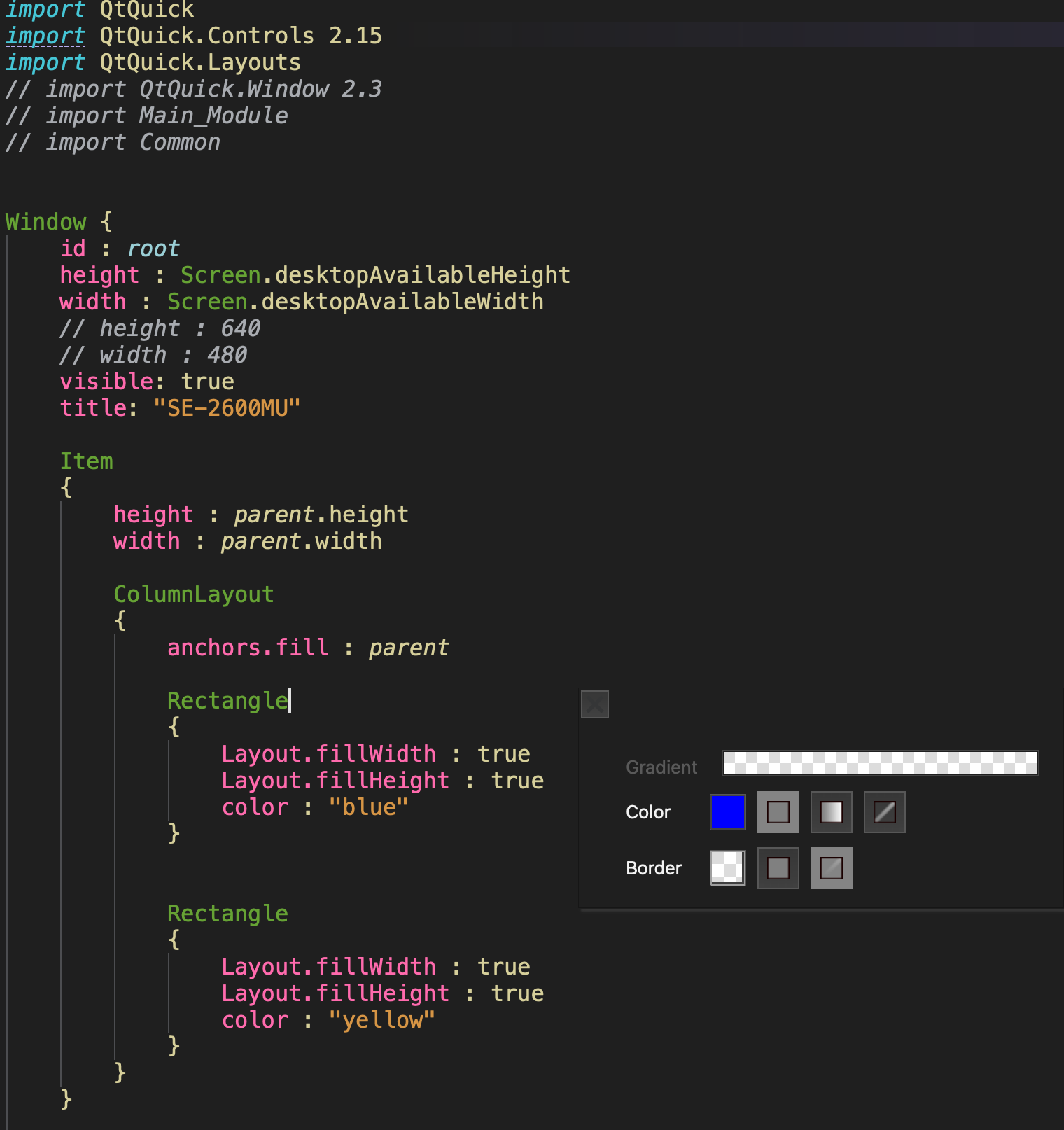Click the commented '// height : 640' line
This screenshot has width=1064, height=1130.
click(x=160, y=328)
